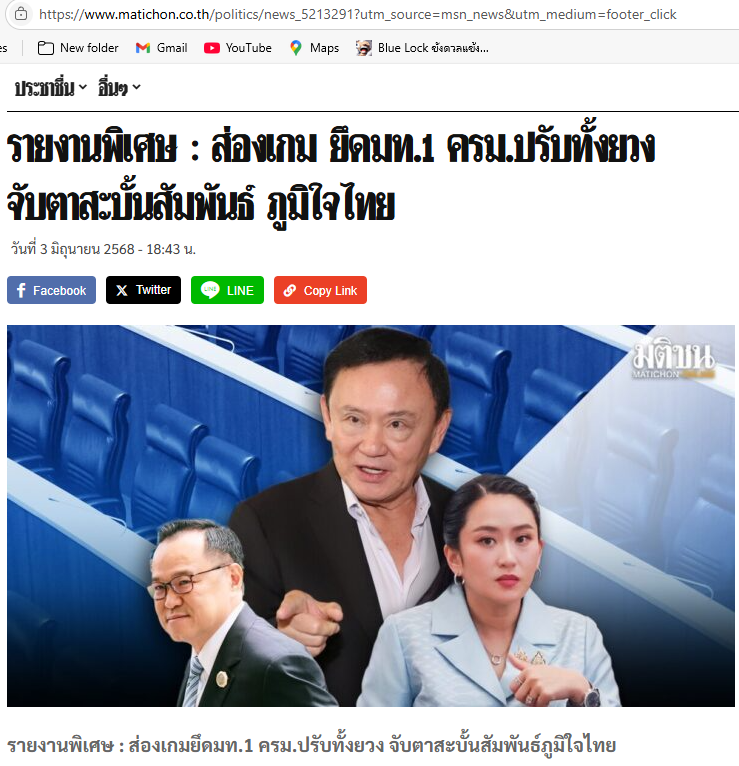Share the article on Twitter
The height and width of the screenshot is (766, 739).
point(143,290)
